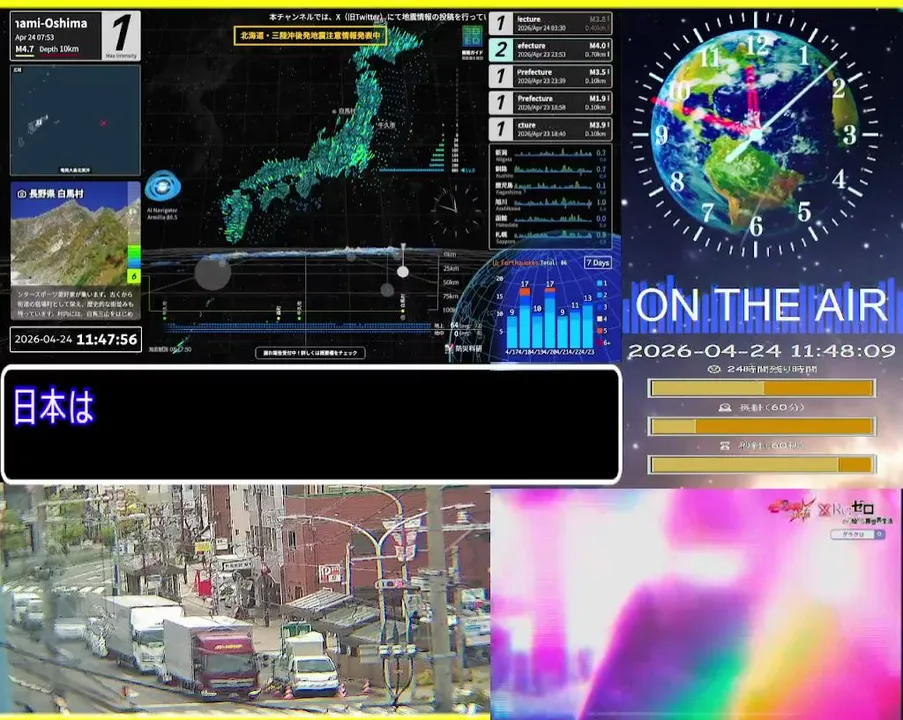Image resolution: width=903 pixels, height=720 pixels.
Task: Click the cyan intensity 2 badge in quake list
Action: click(501, 50)
